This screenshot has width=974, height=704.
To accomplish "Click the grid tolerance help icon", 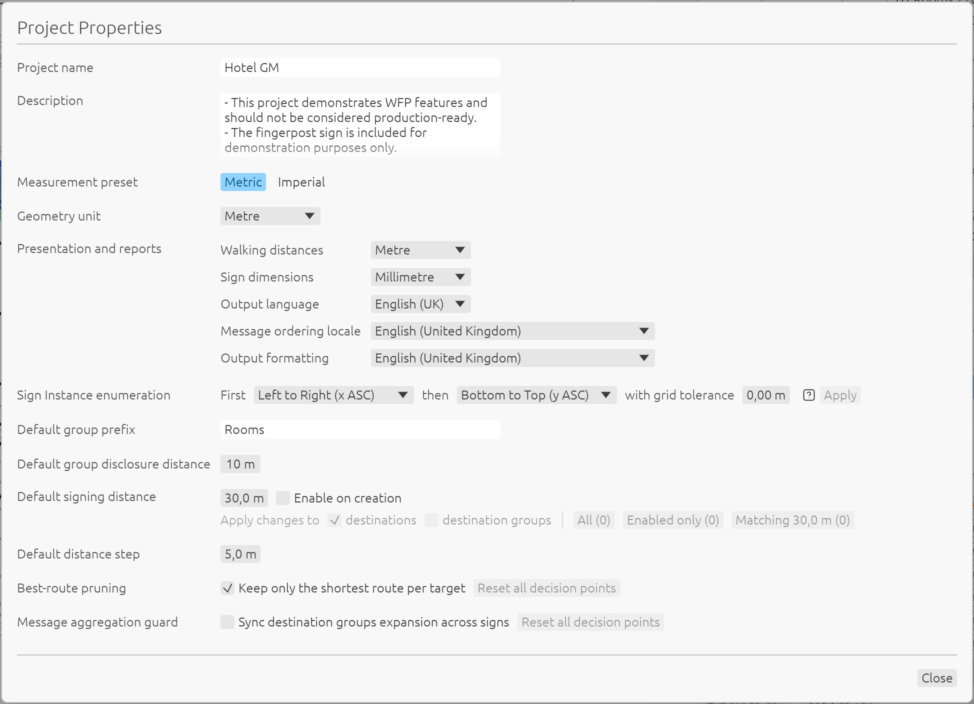I will click(x=808, y=395).
